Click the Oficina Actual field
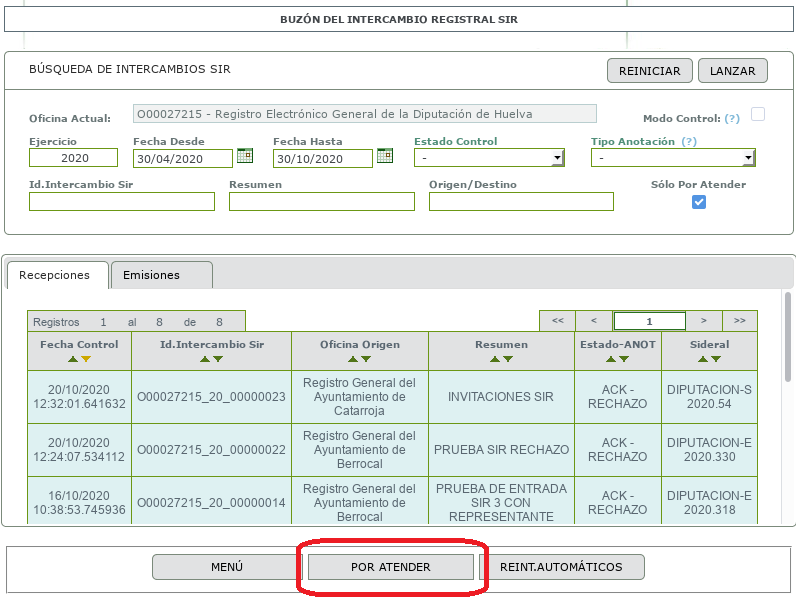Screen dimensions: 796x597 click(364, 114)
